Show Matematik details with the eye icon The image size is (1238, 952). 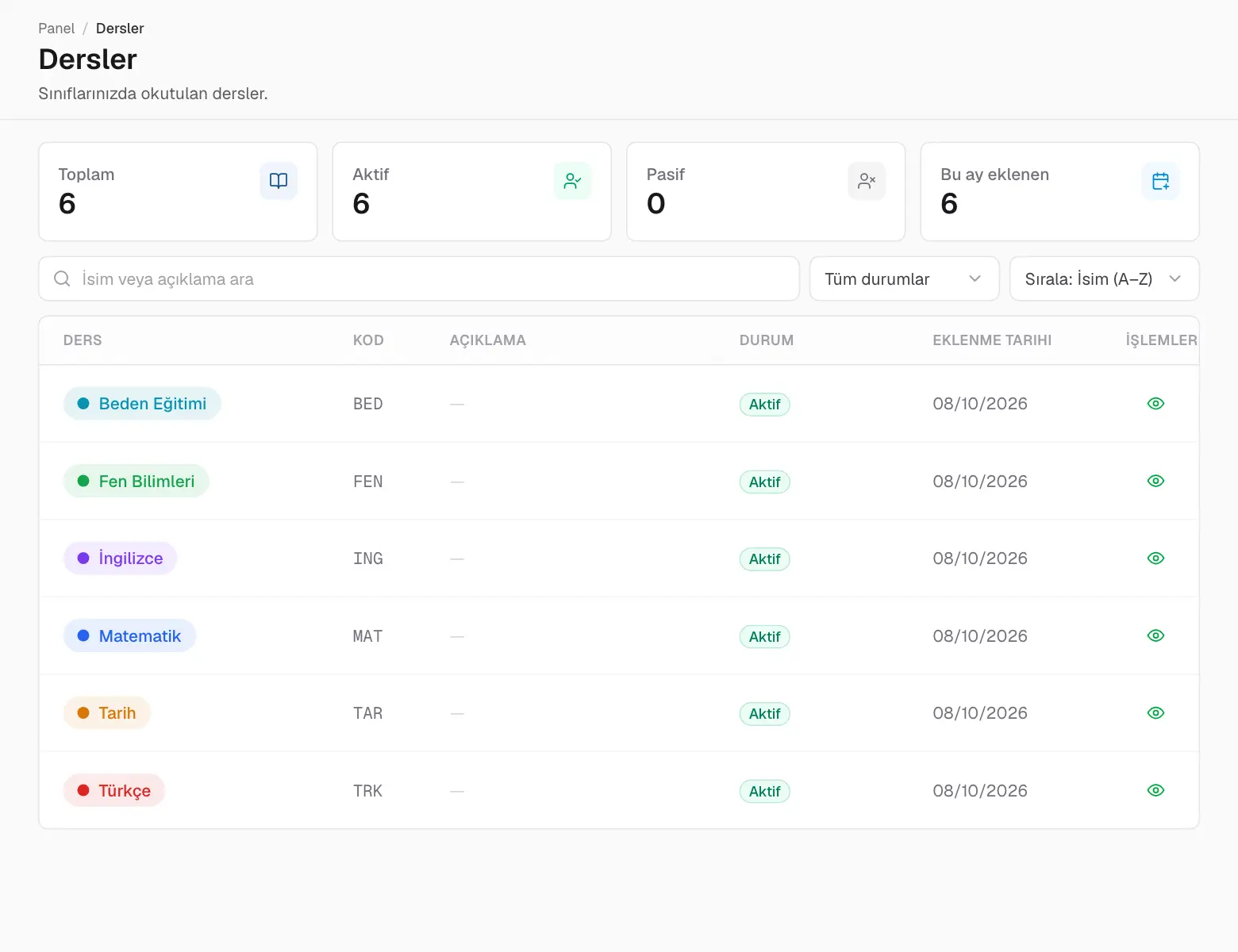1156,635
